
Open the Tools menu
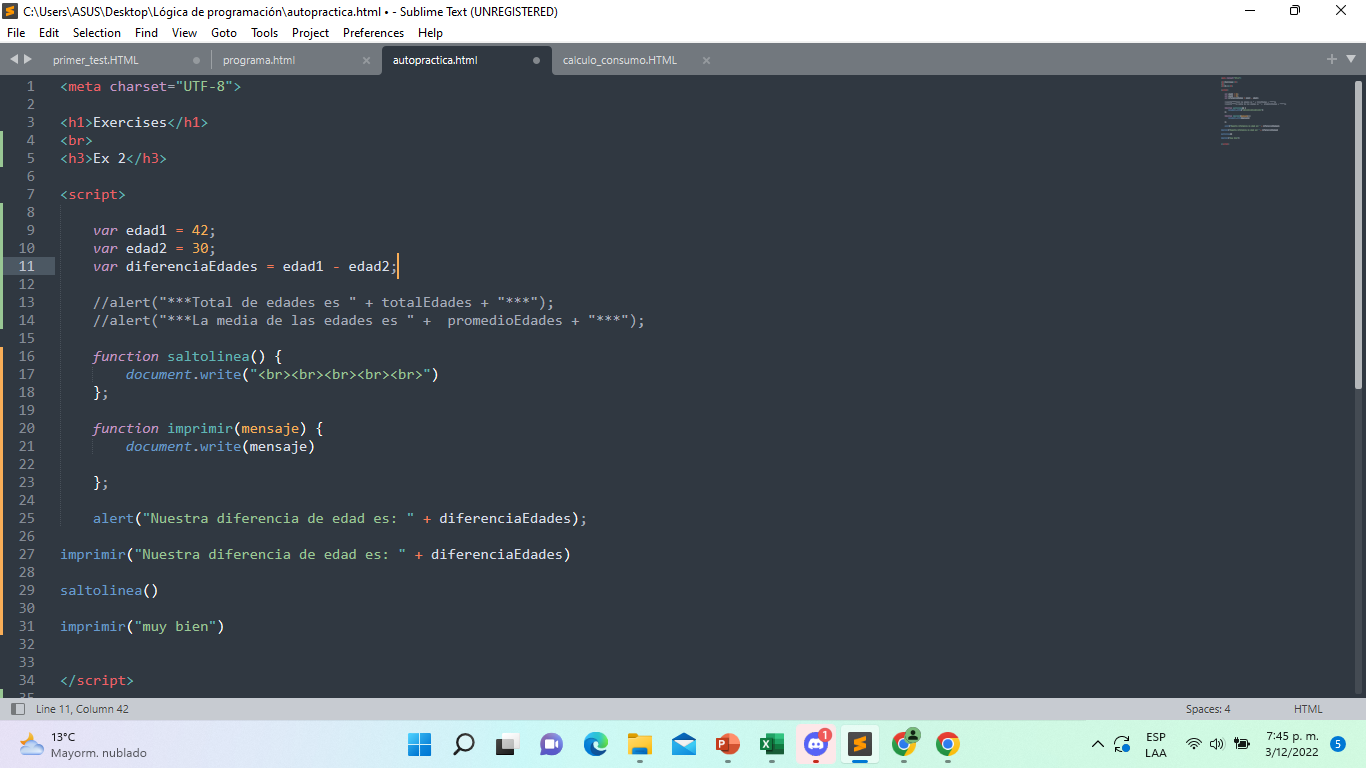pos(264,33)
